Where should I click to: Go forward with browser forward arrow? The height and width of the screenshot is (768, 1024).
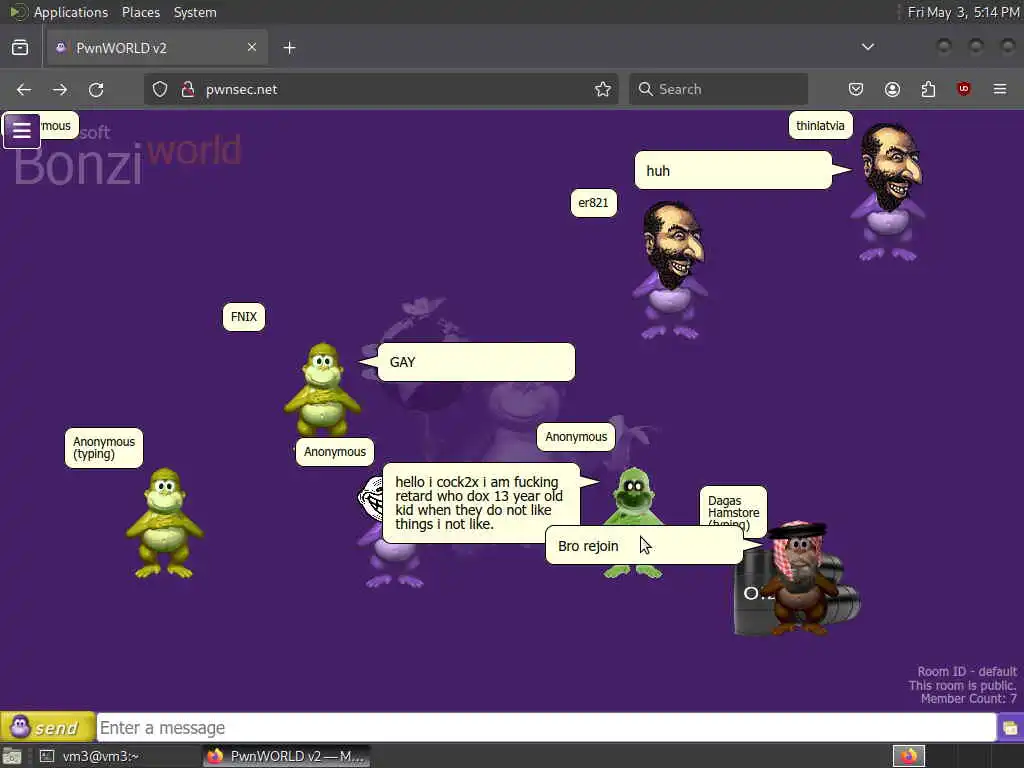[60, 89]
